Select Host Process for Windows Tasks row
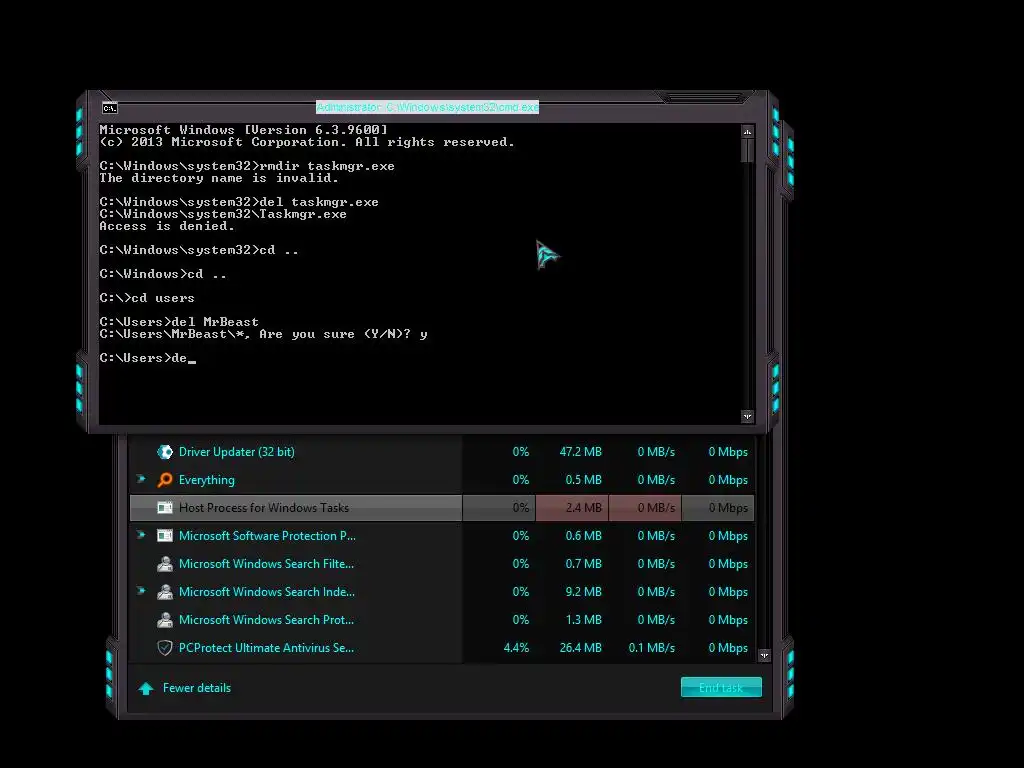1024x768 pixels. [442, 507]
